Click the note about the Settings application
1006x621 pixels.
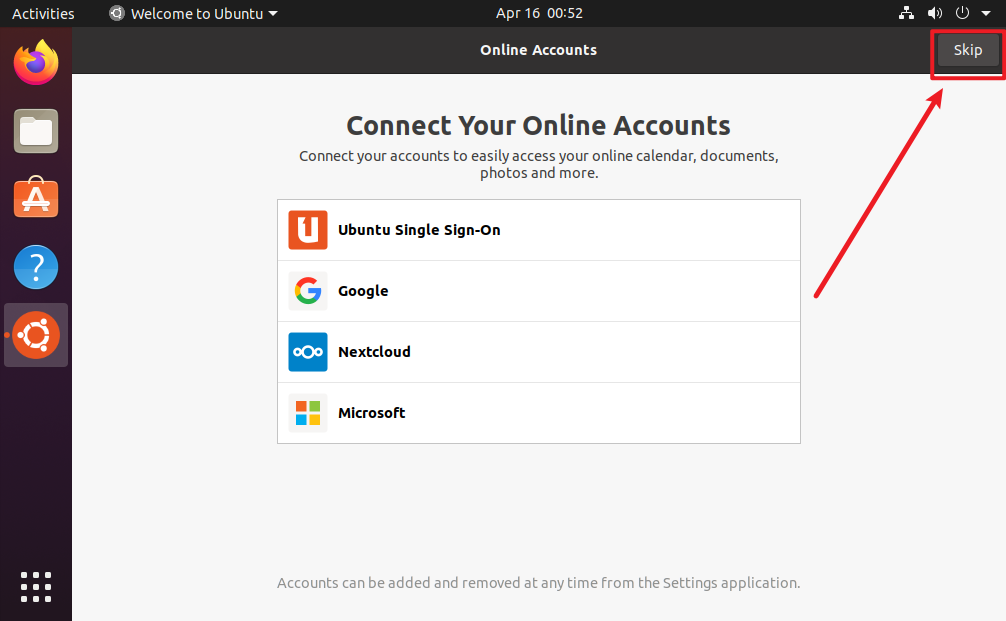(538, 583)
